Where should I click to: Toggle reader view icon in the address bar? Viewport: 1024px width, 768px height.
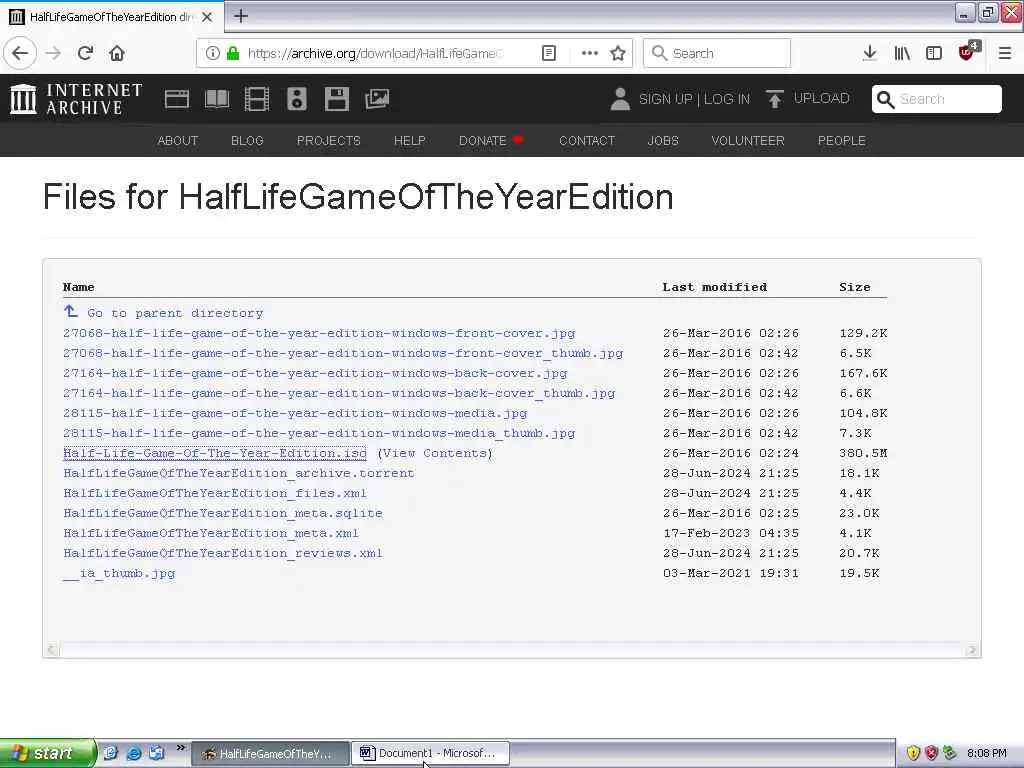click(549, 53)
